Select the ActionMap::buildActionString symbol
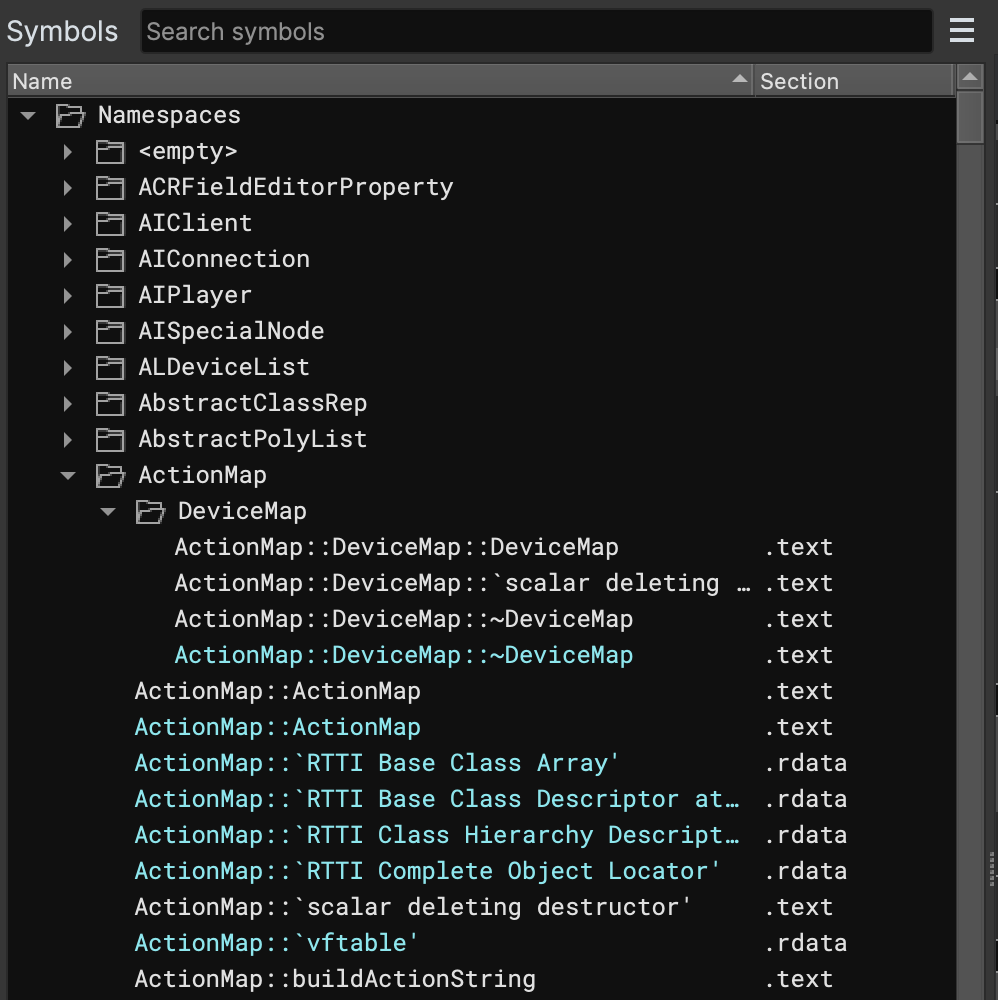Screen dimensions: 998x1000 tap(335, 980)
